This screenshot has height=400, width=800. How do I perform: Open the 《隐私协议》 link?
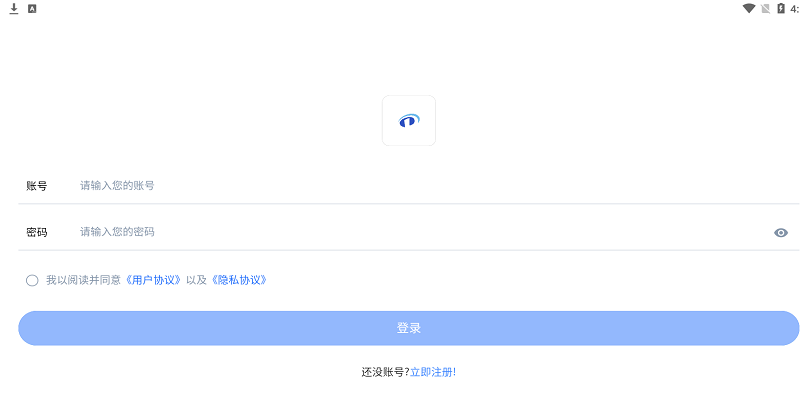(x=238, y=280)
